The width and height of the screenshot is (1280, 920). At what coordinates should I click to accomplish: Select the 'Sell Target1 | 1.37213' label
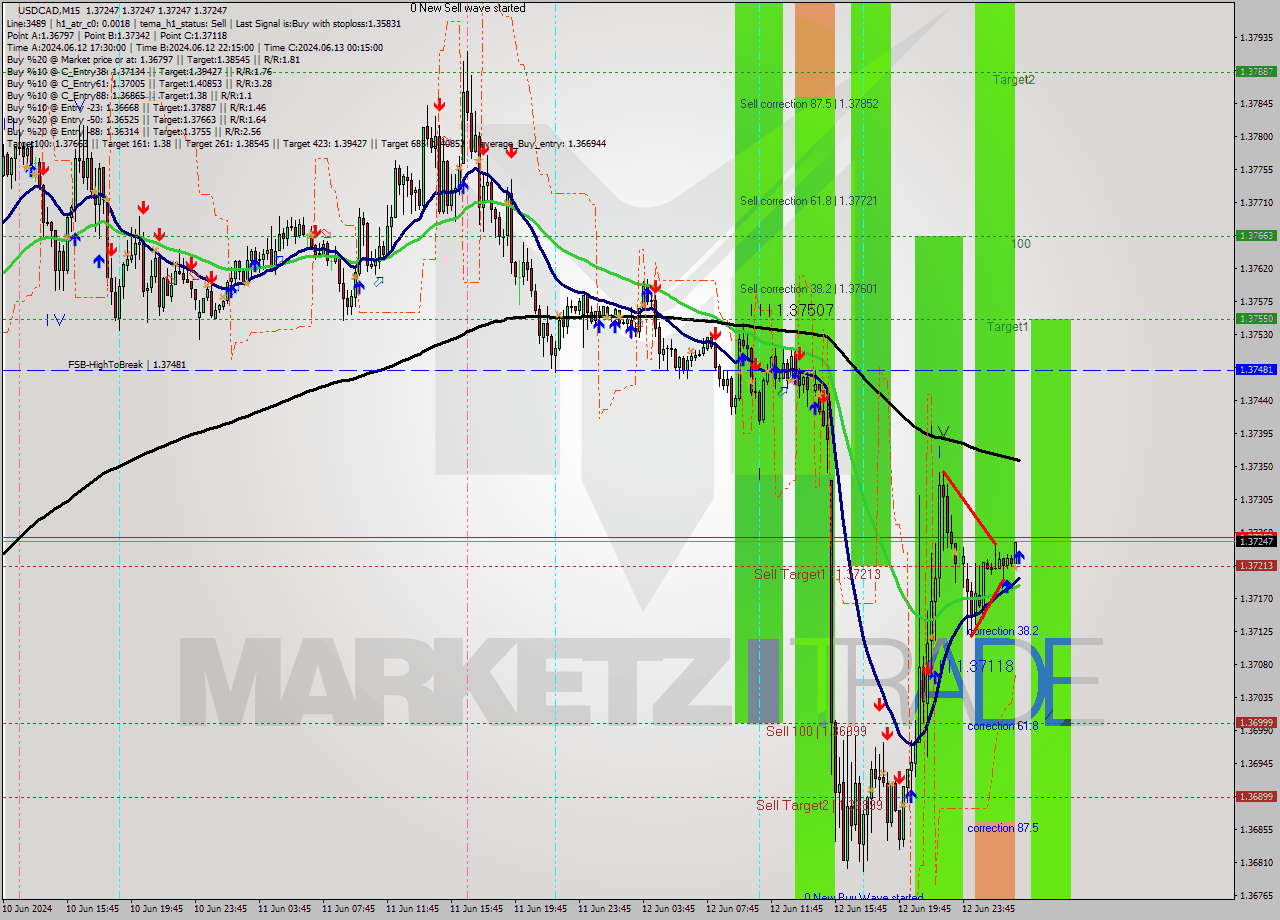click(817, 575)
